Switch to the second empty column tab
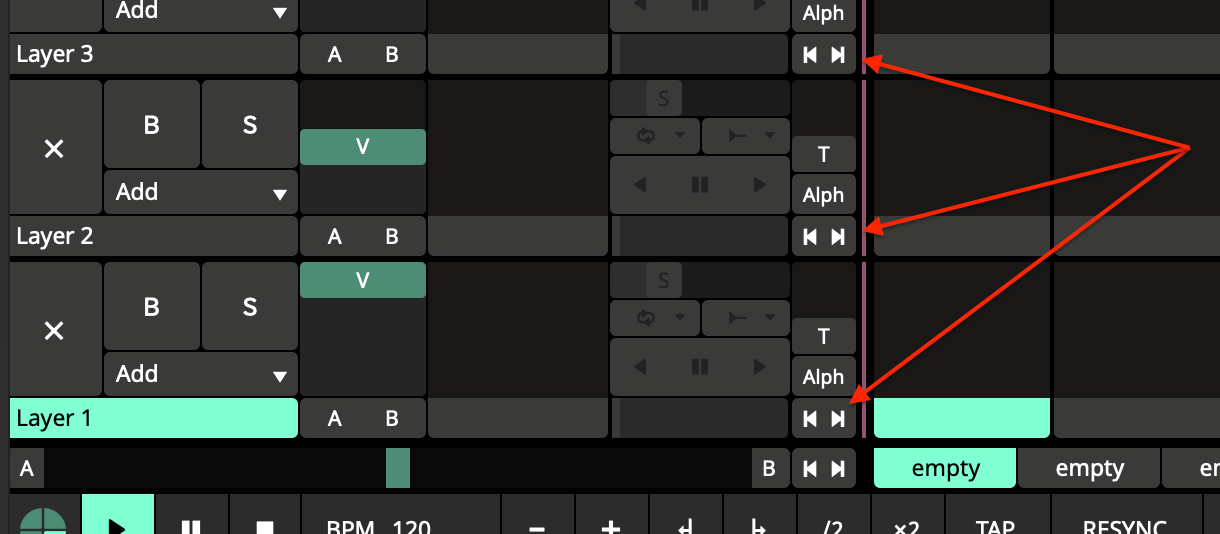 (1089, 468)
